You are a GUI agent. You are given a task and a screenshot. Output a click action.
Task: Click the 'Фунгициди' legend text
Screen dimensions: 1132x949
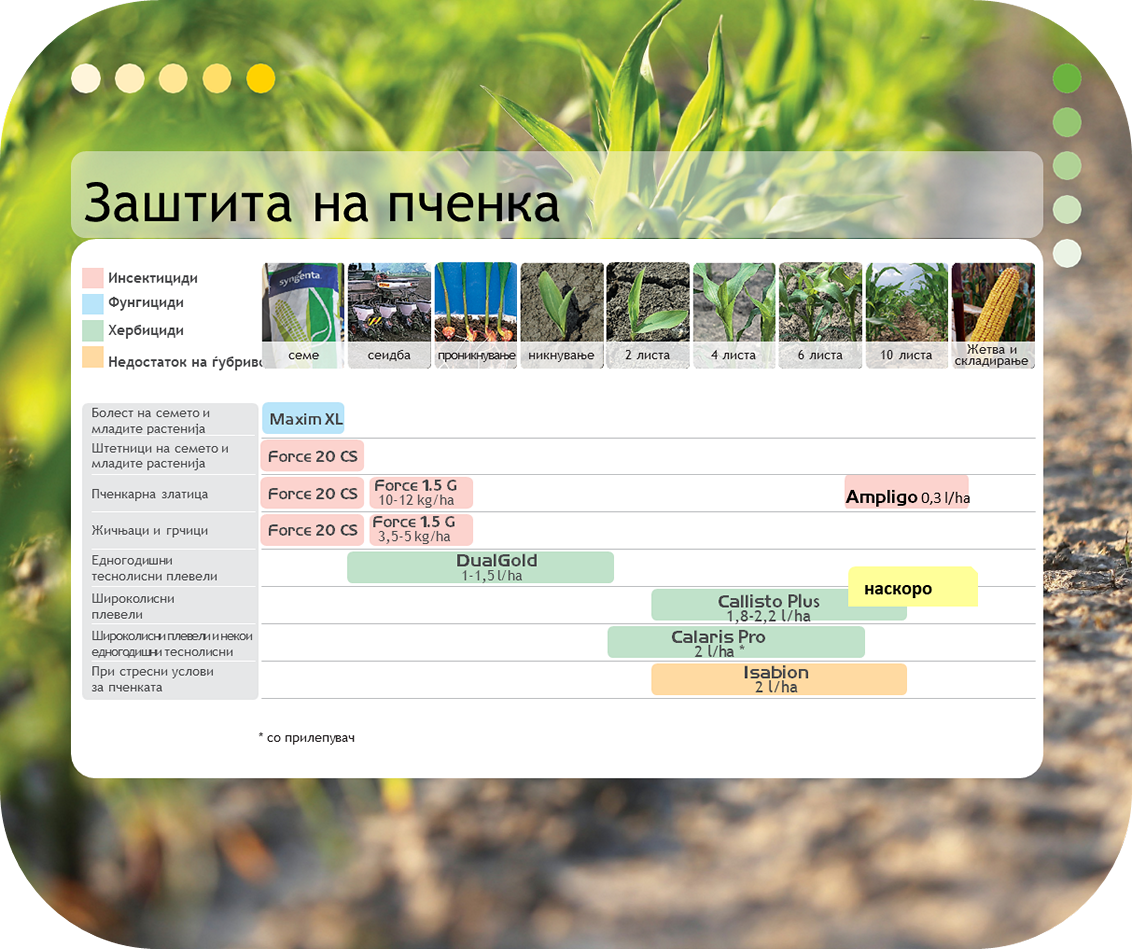coord(146,302)
